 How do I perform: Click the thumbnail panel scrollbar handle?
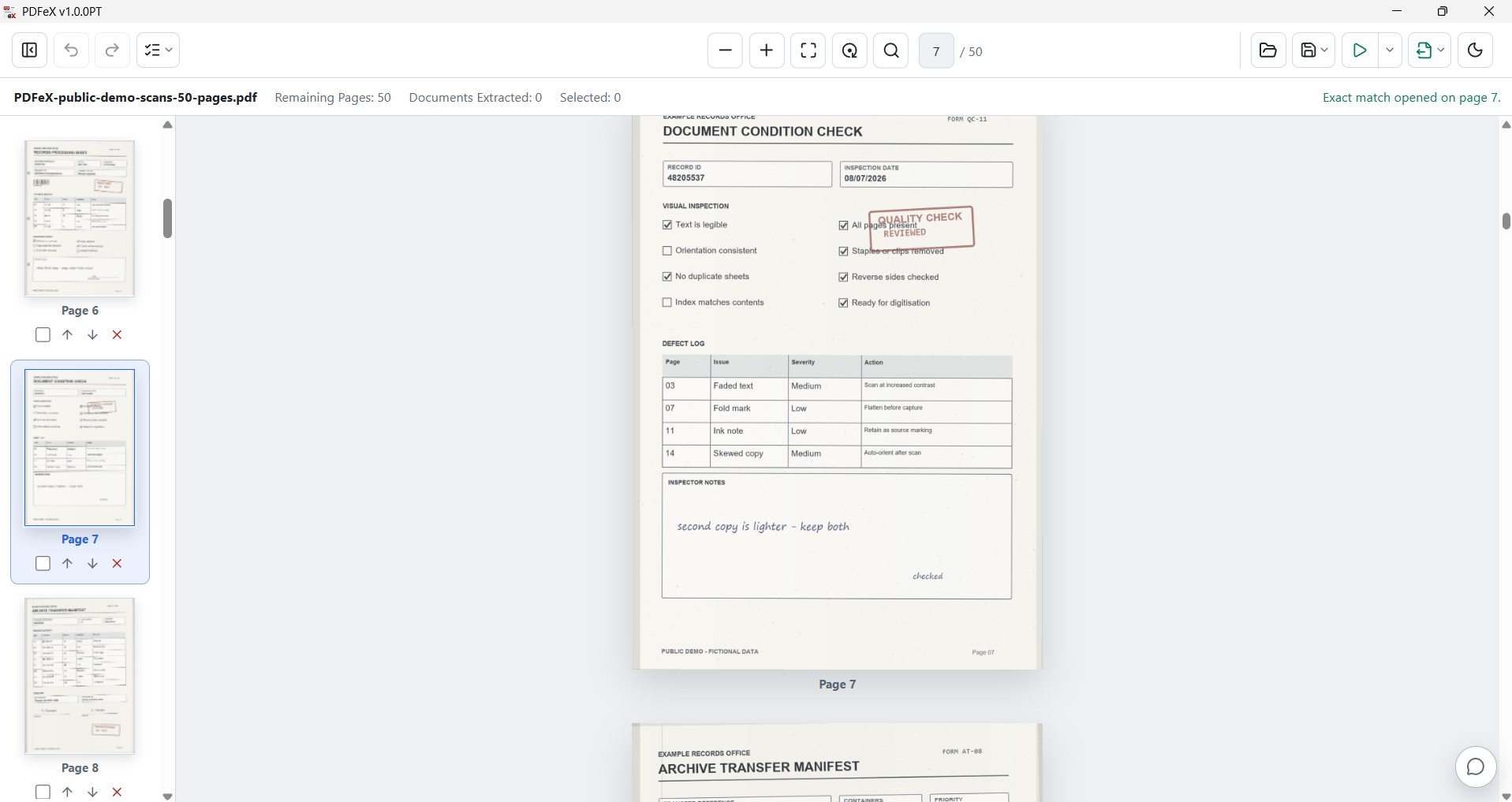click(167, 218)
